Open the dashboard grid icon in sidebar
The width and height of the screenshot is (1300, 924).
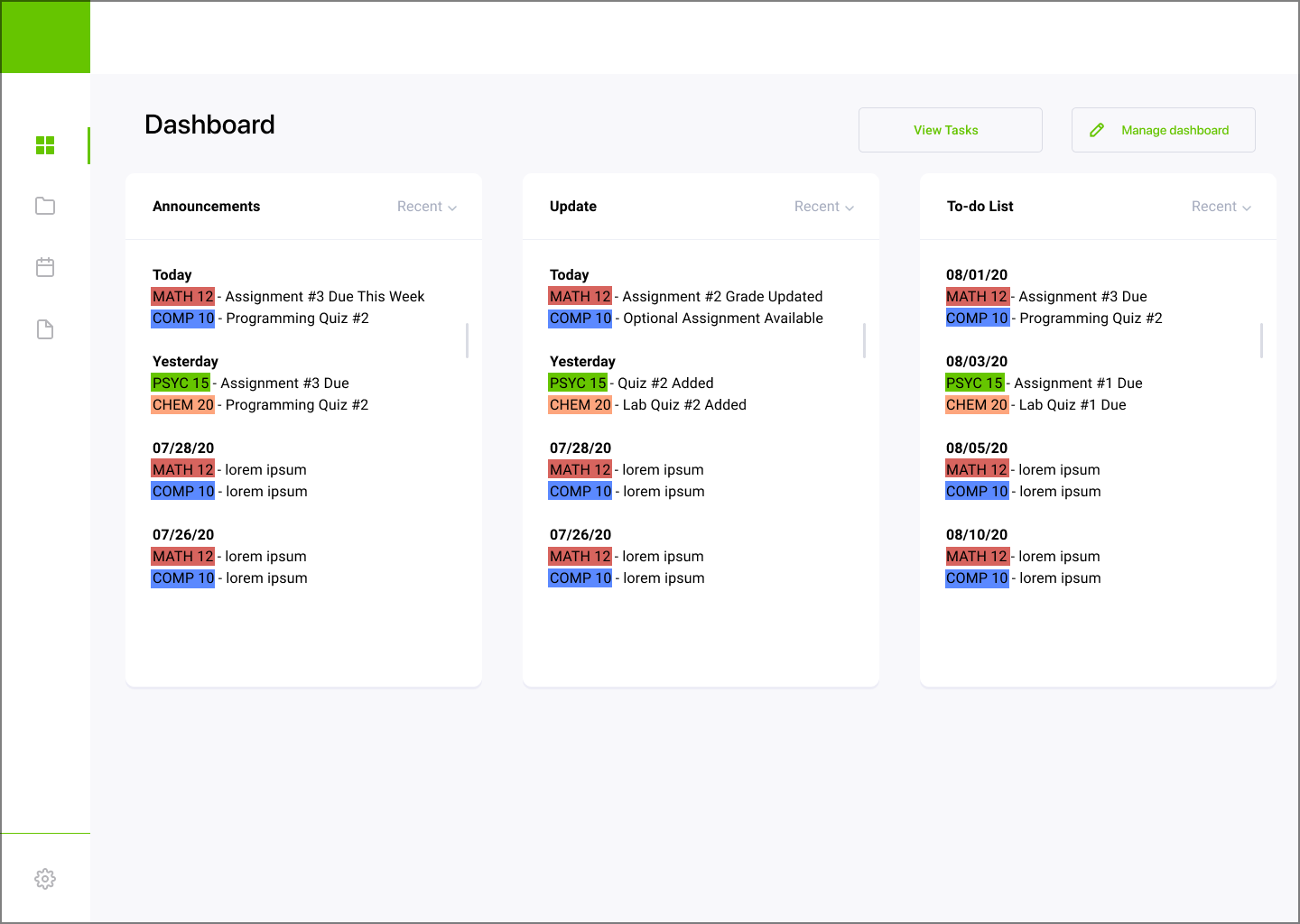(45, 145)
